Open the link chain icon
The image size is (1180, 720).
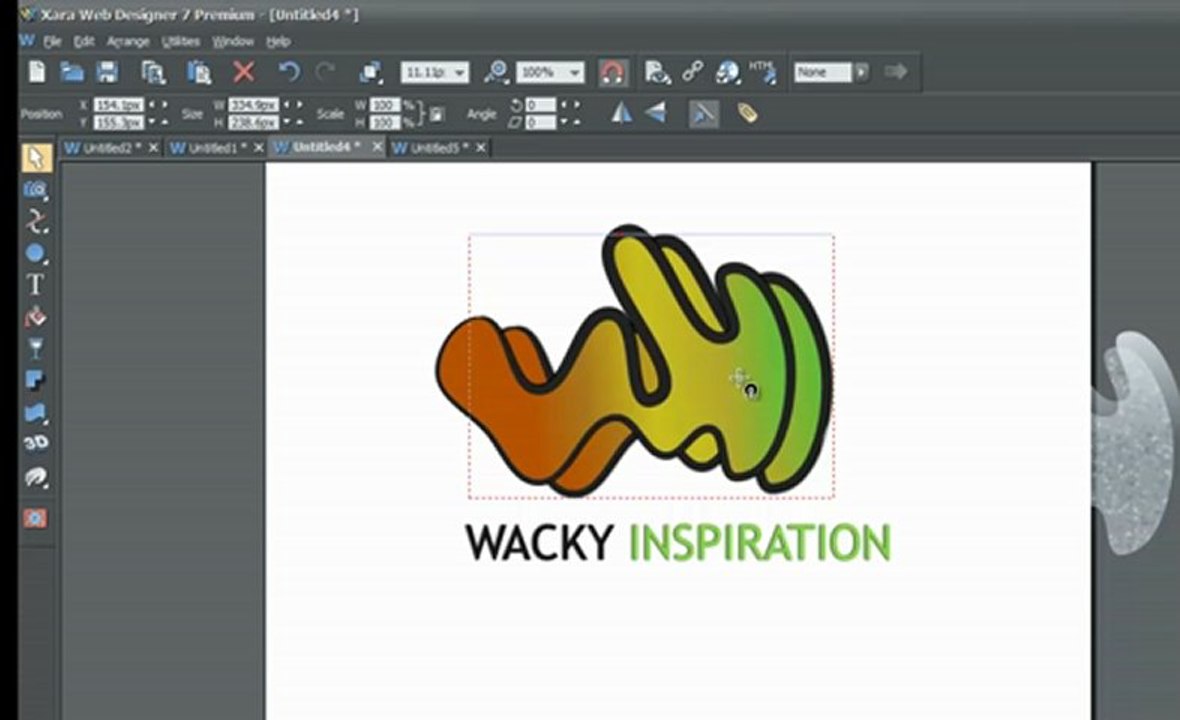[692, 72]
